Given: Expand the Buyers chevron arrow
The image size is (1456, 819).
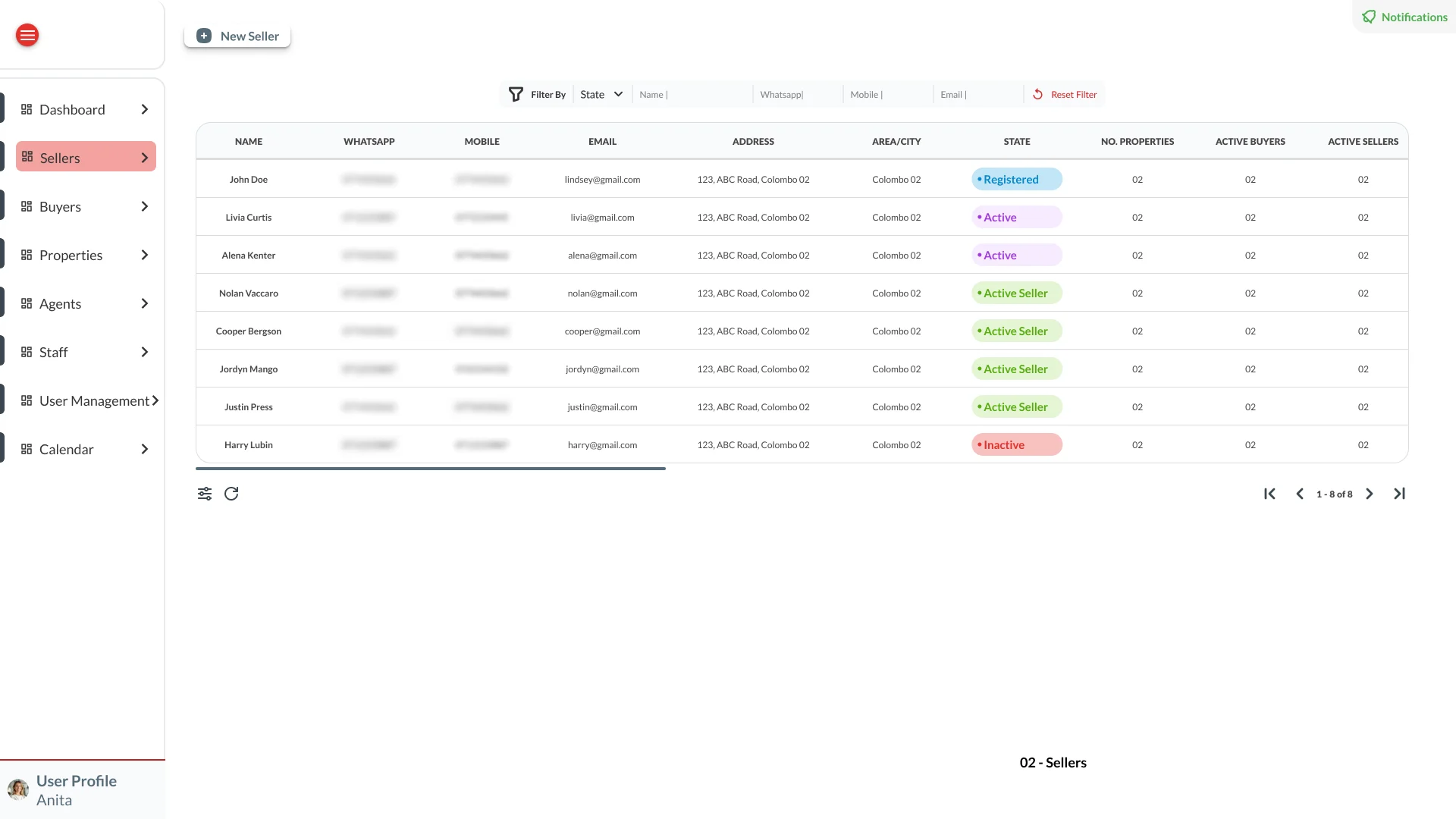Looking at the screenshot, I should pos(145,206).
